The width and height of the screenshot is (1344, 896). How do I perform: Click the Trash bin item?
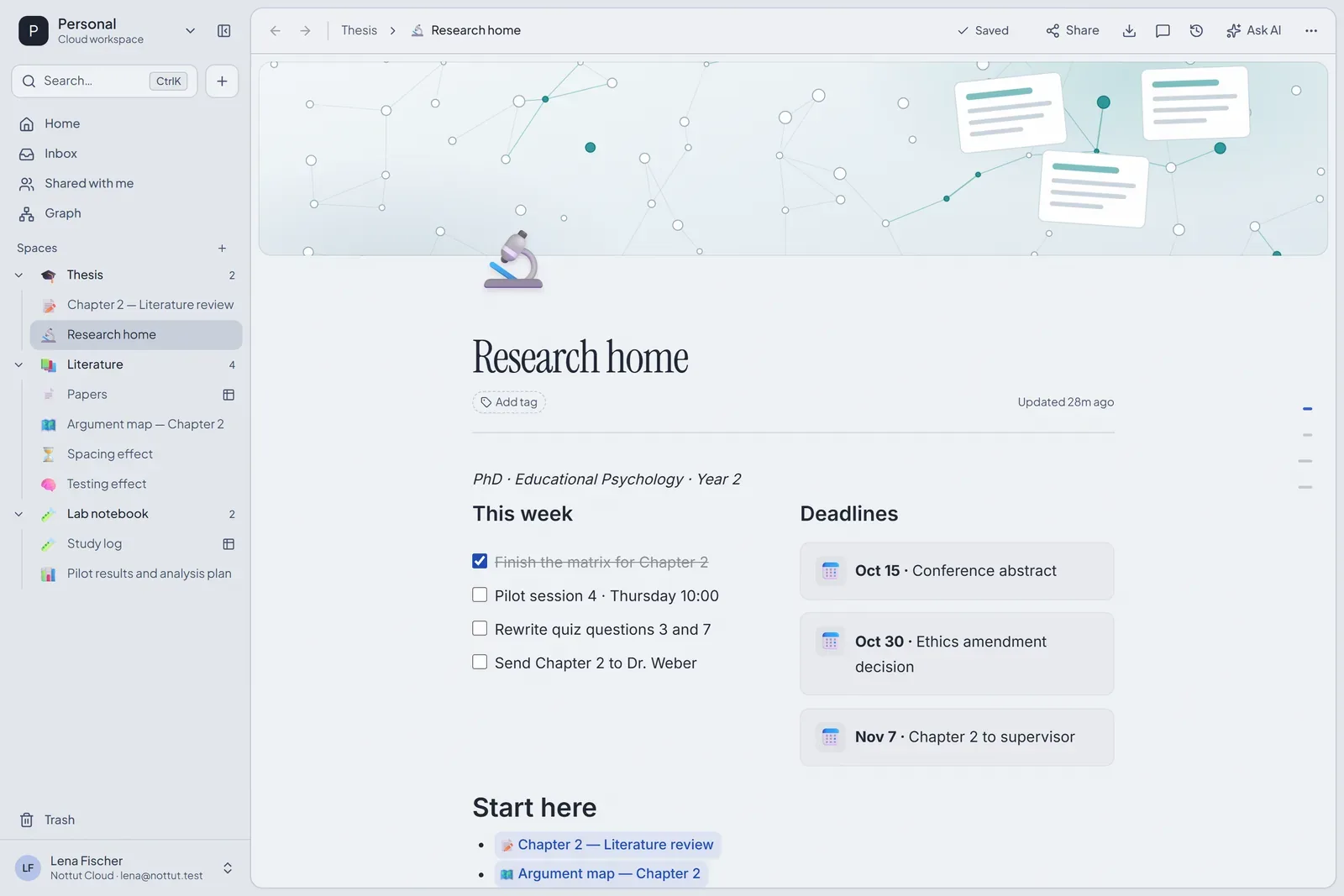pyautogui.click(x=126, y=820)
